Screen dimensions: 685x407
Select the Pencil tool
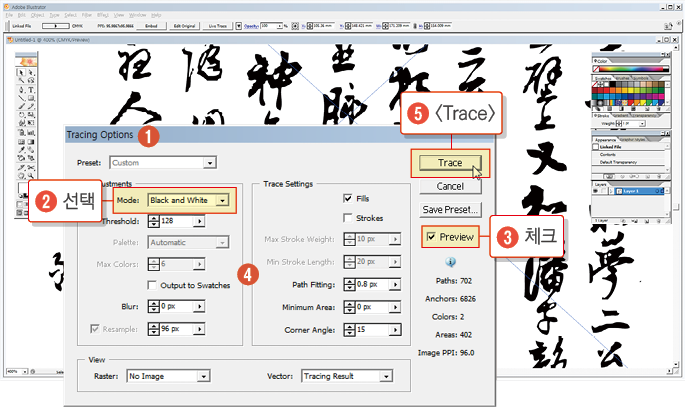coord(31,107)
